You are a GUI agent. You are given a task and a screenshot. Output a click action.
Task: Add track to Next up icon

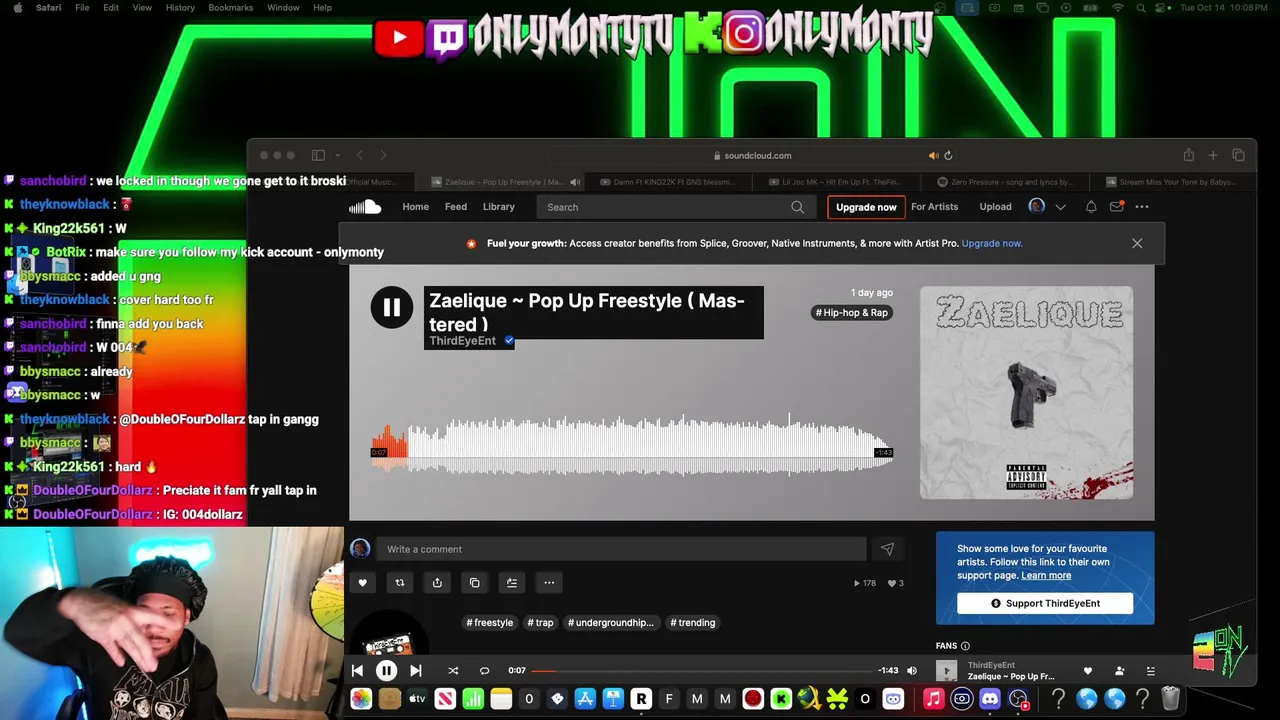tap(512, 583)
